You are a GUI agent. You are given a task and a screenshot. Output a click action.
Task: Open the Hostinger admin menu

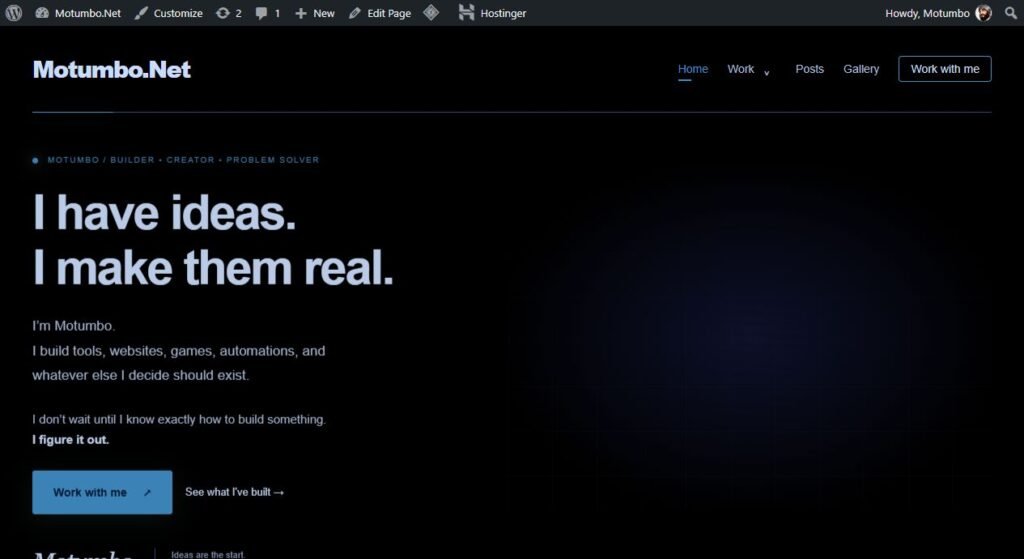[x=492, y=13]
